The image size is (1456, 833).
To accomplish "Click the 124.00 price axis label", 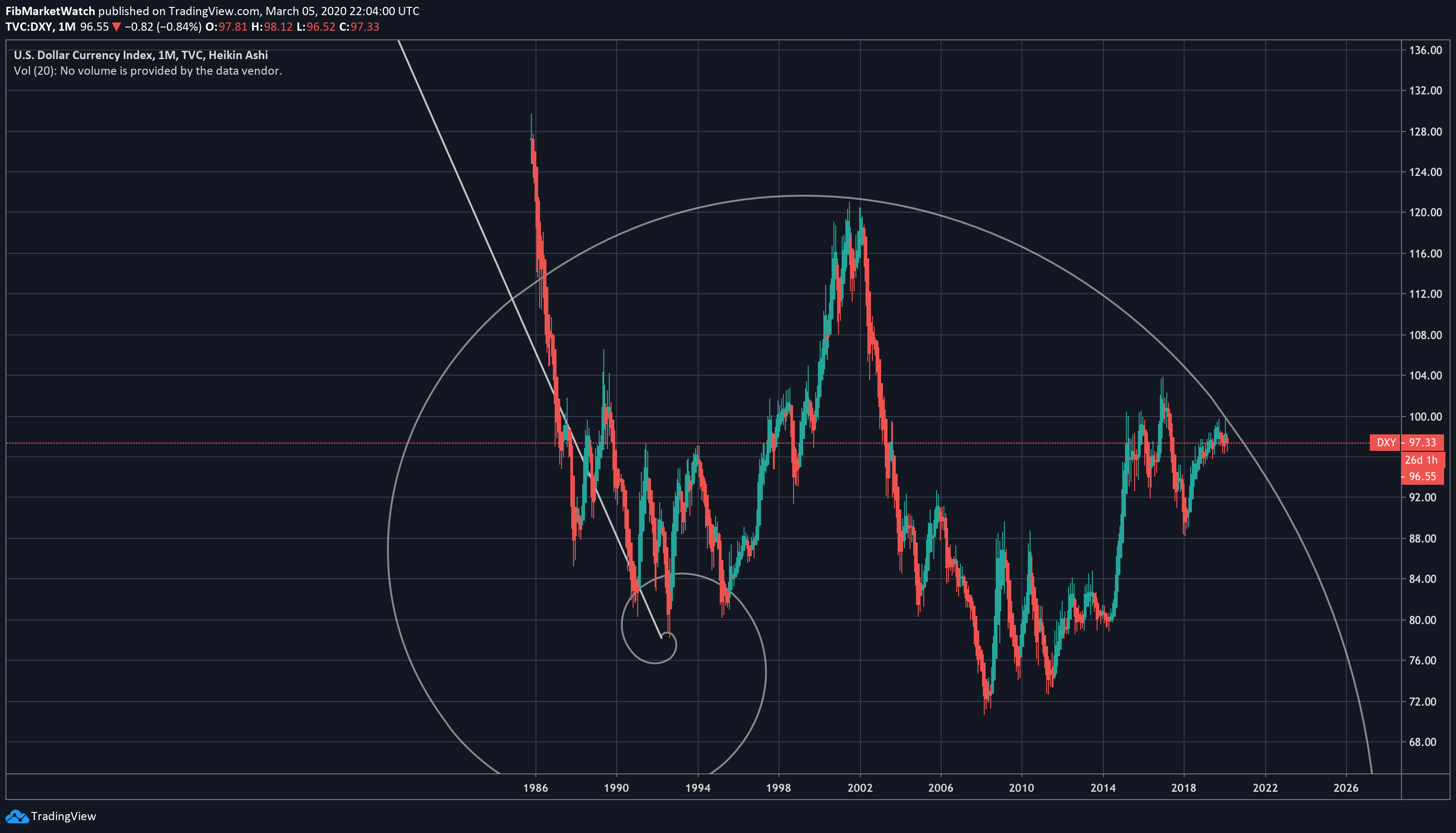I will pyautogui.click(x=1425, y=172).
